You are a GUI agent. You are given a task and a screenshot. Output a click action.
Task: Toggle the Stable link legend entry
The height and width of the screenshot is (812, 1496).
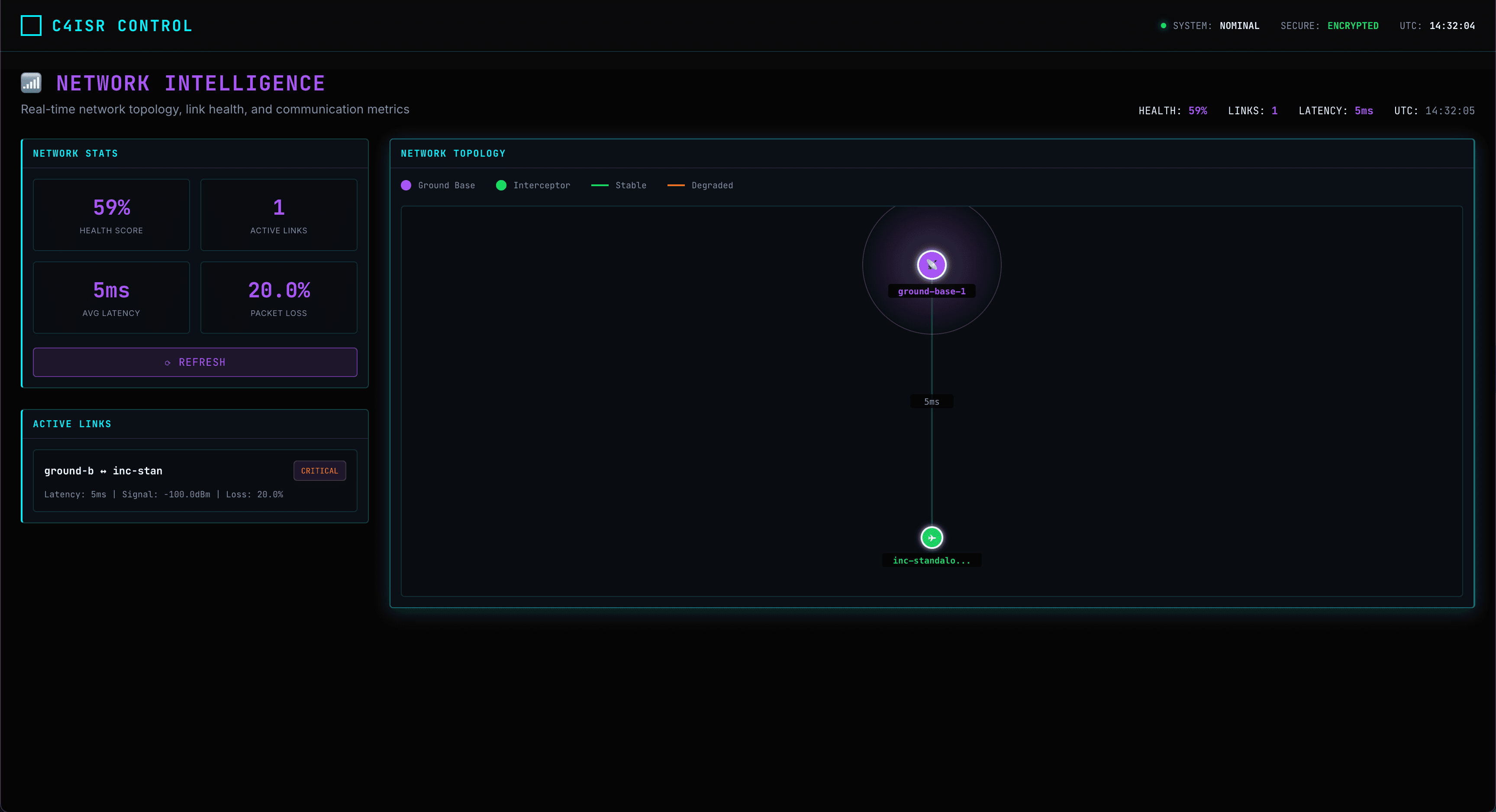[x=619, y=185]
